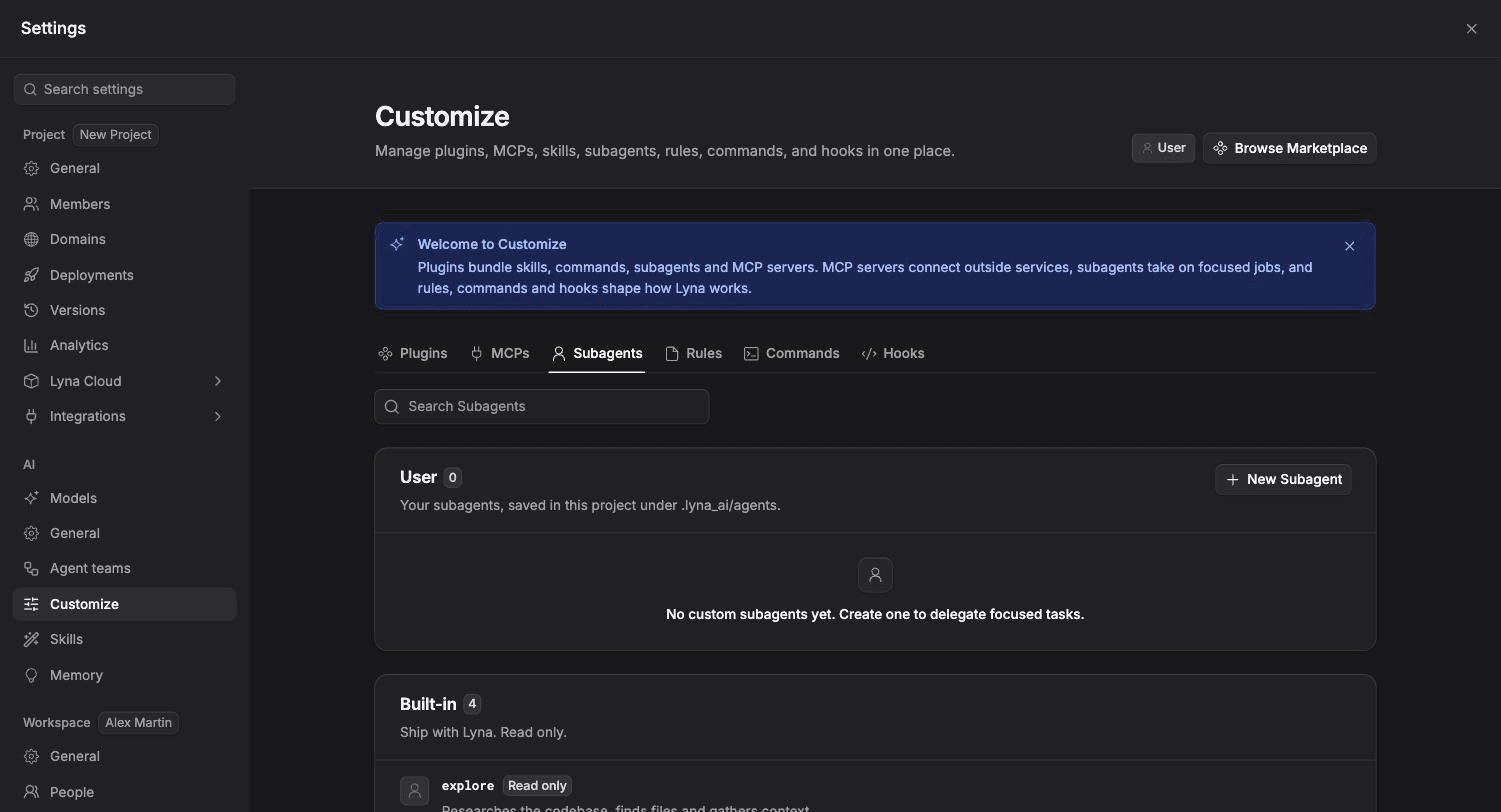Click the Versions history icon
This screenshot has height=812, width=1501.
31,310
